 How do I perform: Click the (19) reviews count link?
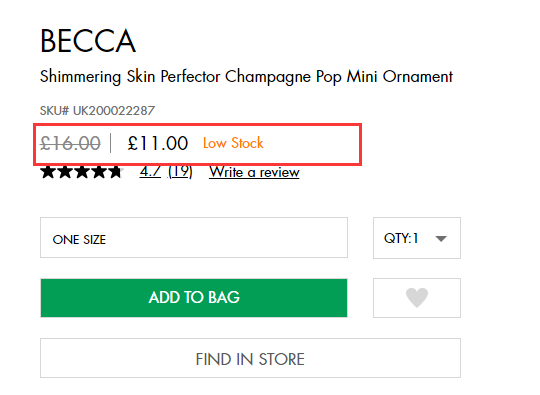coord(180,171)
